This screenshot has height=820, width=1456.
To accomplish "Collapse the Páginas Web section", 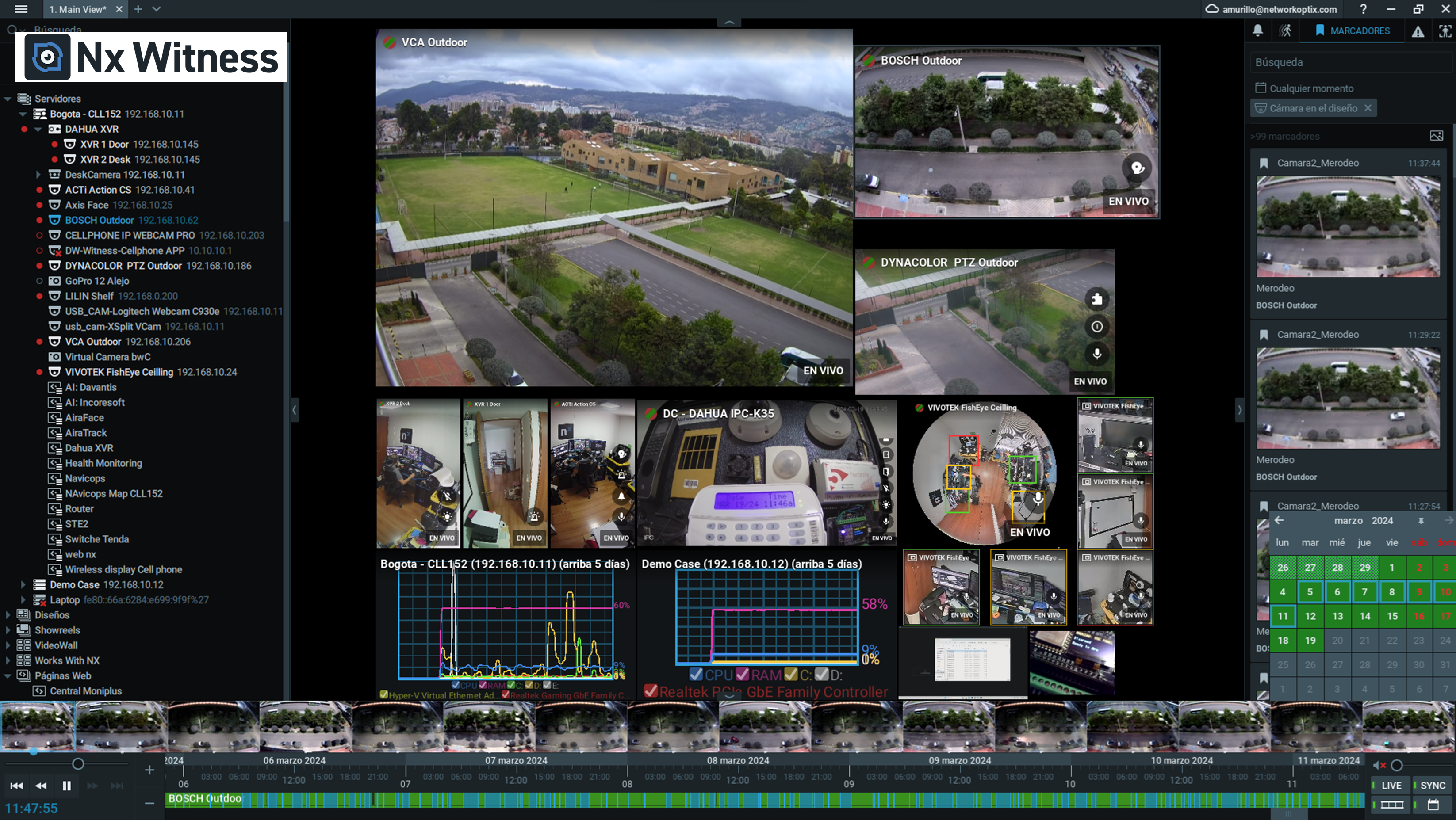I will pos(8,676).
